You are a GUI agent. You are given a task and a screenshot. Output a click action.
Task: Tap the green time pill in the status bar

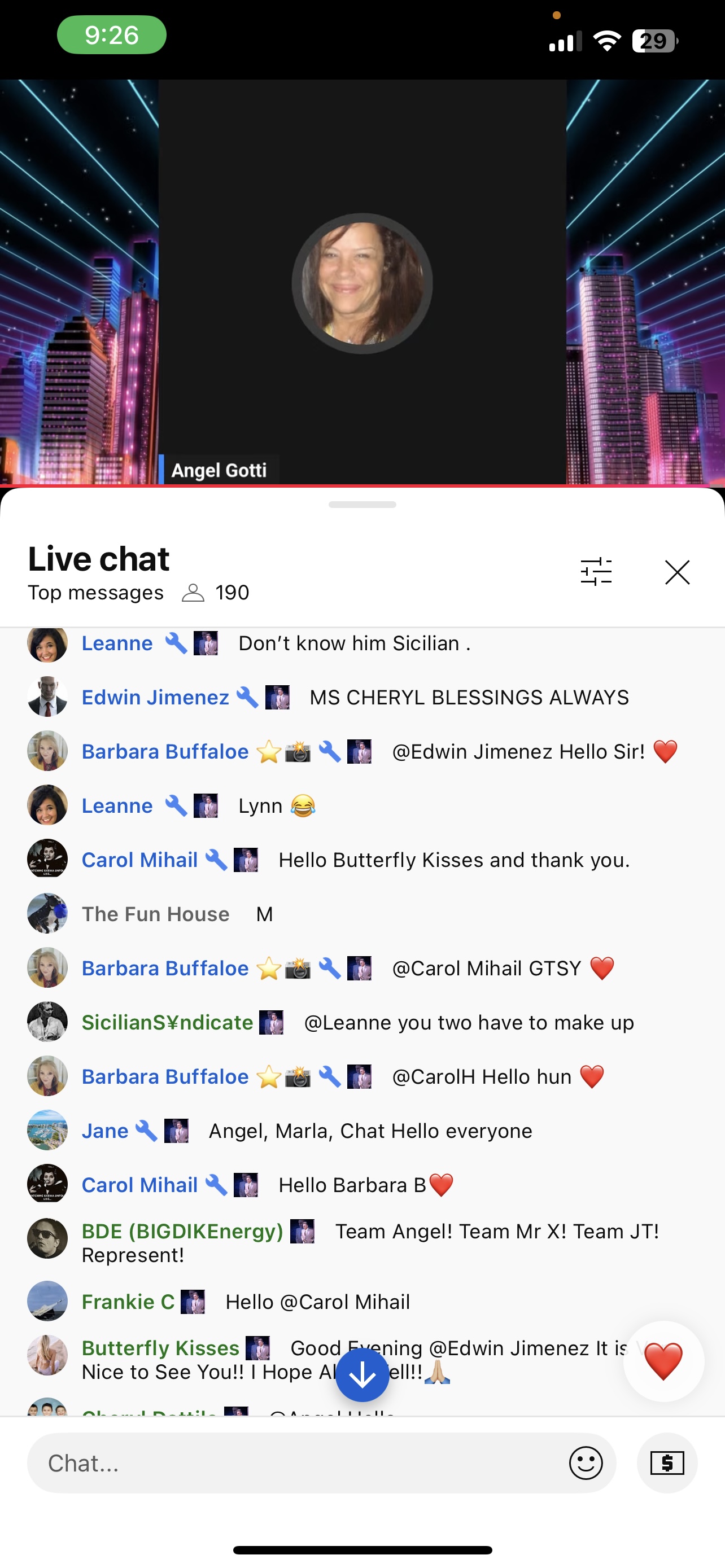111,34
